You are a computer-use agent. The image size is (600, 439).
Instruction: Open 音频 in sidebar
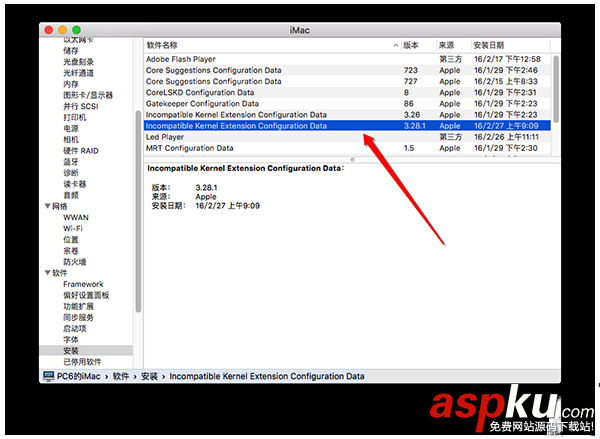[71, 195]
